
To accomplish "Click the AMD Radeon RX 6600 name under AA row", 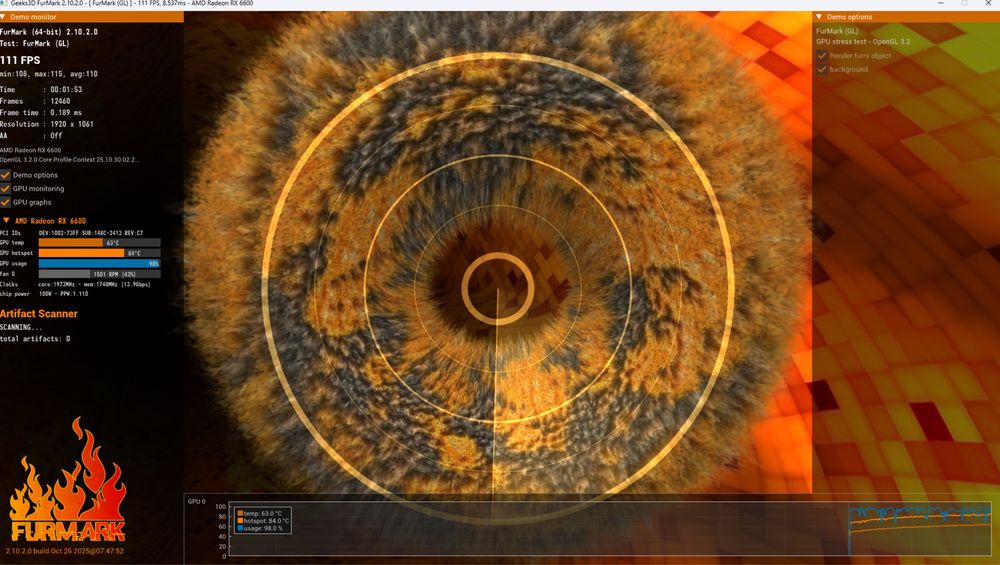I will coord(31,150).
